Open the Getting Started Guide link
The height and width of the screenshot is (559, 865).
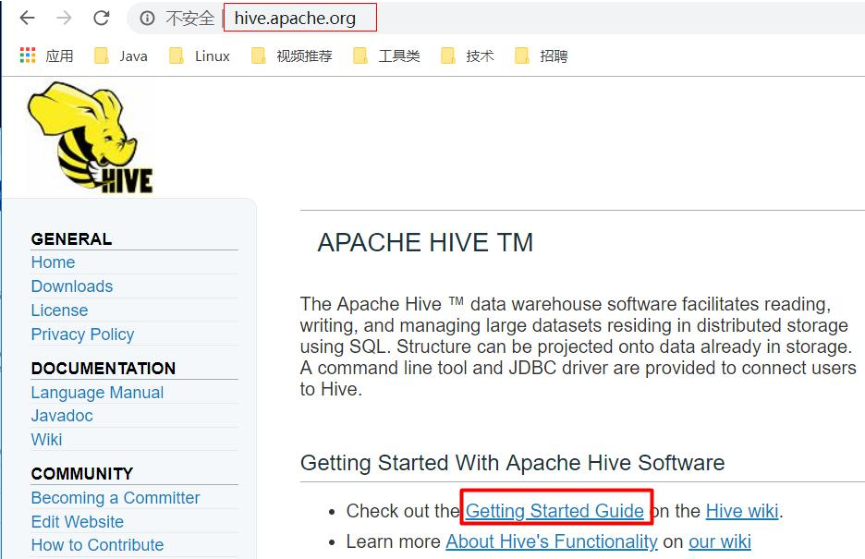(x=554, y=511)
